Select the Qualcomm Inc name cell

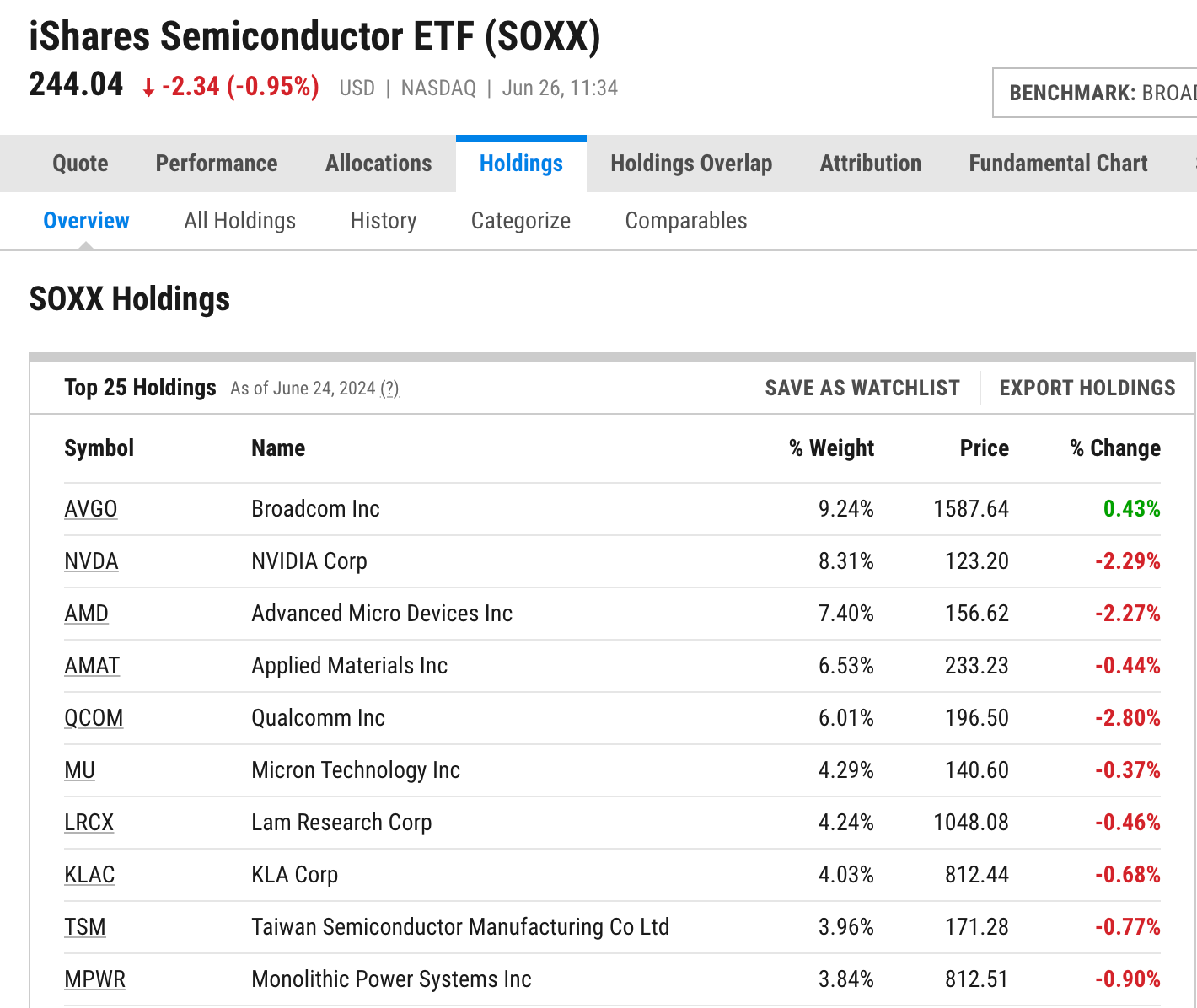[318, 718]
